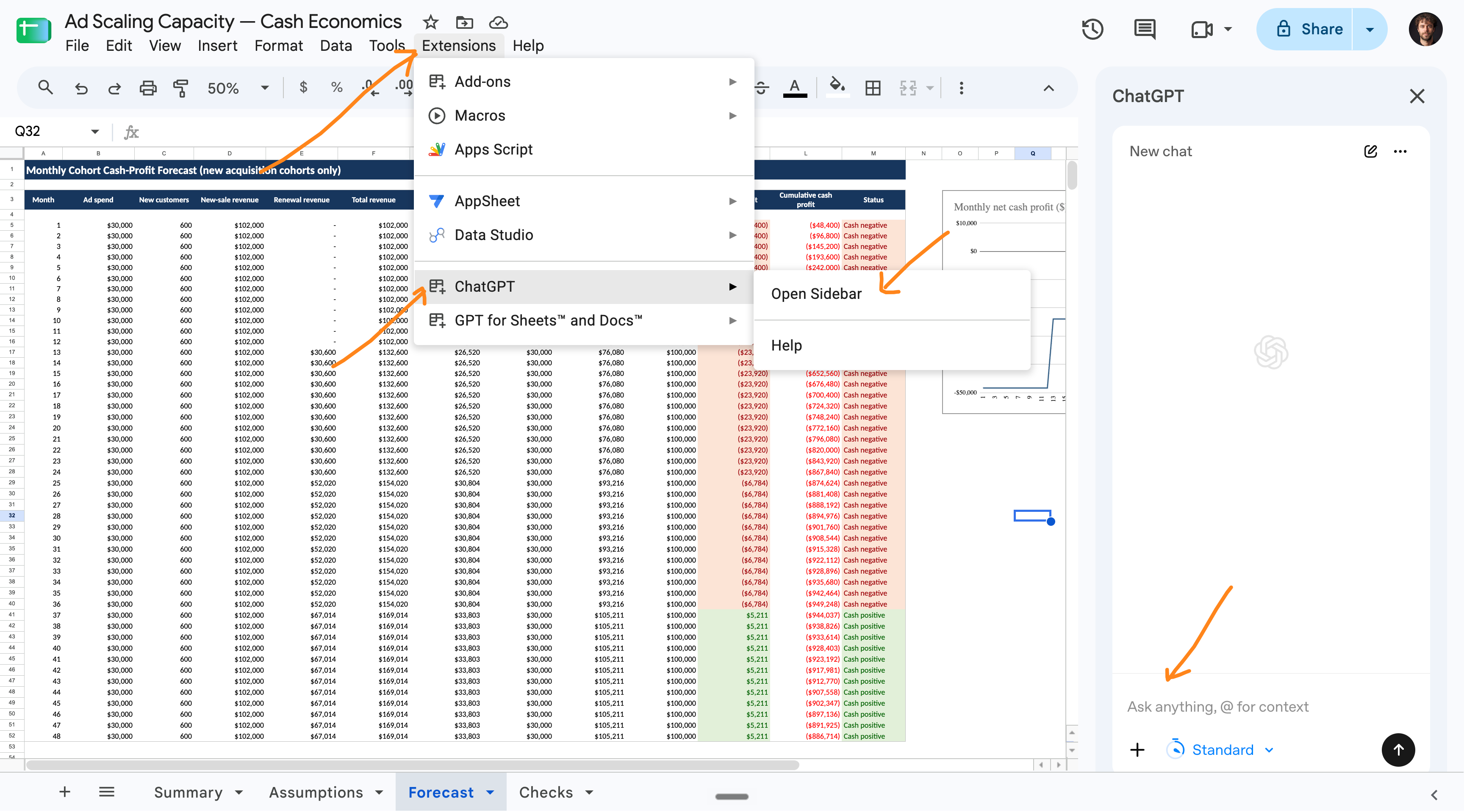
Task: Activate the paint format tool
Action: (x=181, y=88)
